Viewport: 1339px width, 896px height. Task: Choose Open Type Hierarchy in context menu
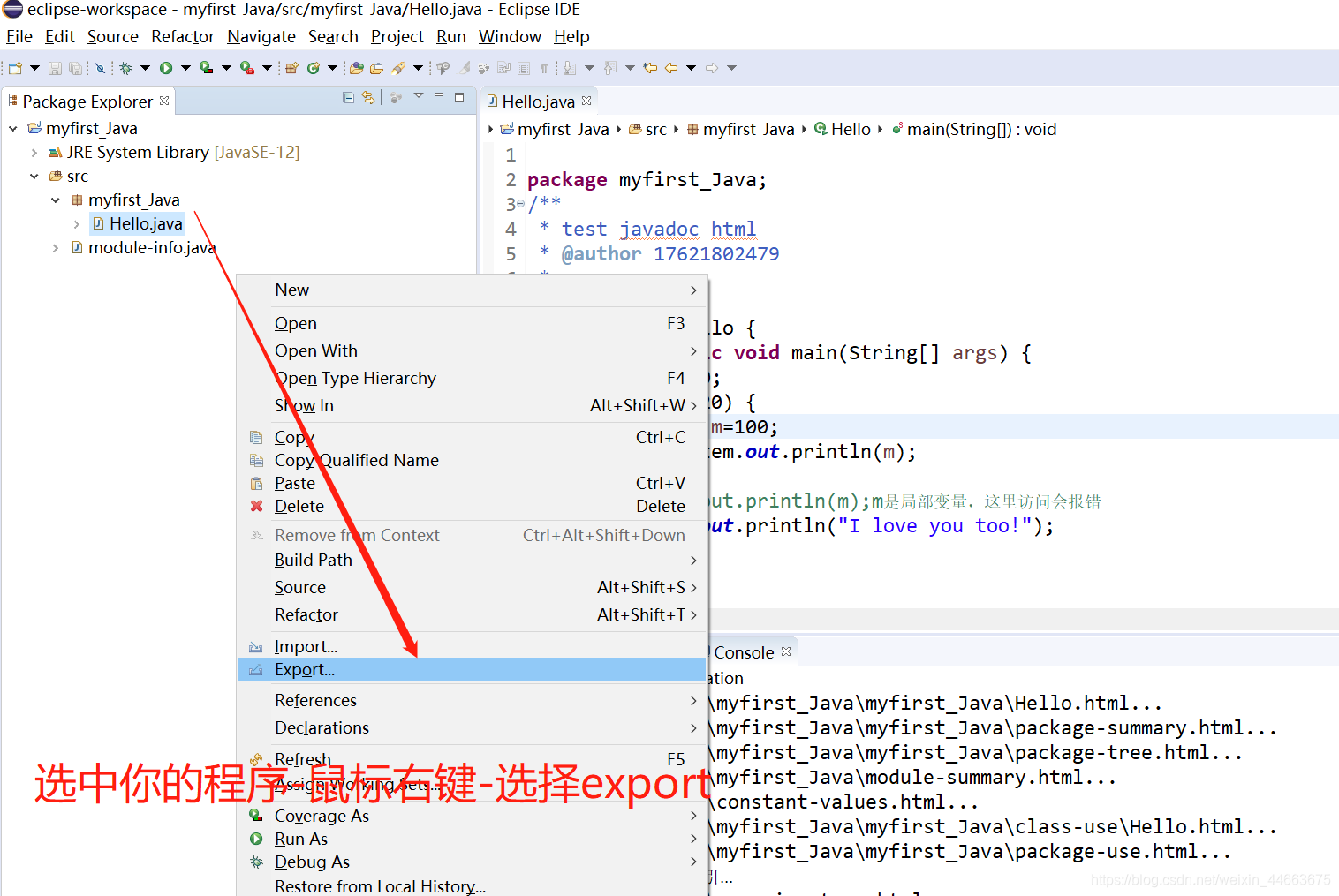pos(472,378)
